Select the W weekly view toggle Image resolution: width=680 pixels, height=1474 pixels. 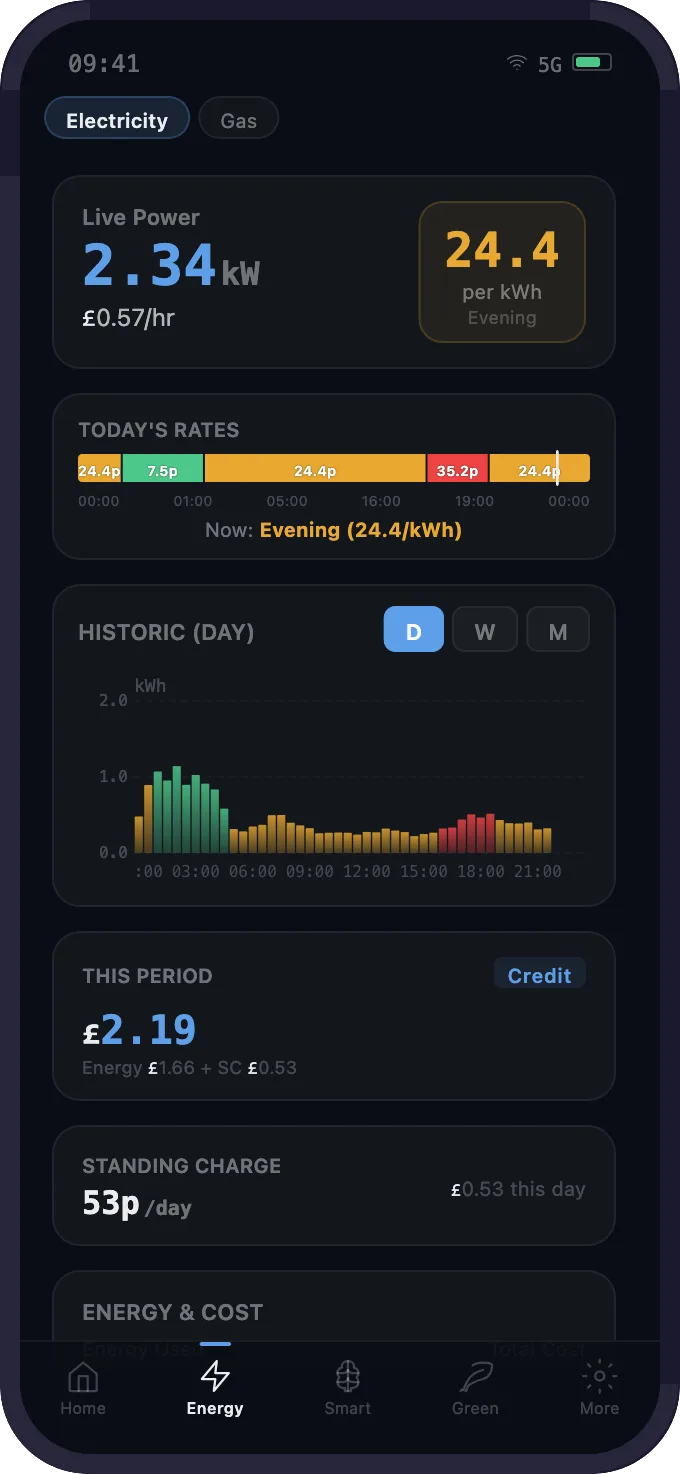coord(485,629)
